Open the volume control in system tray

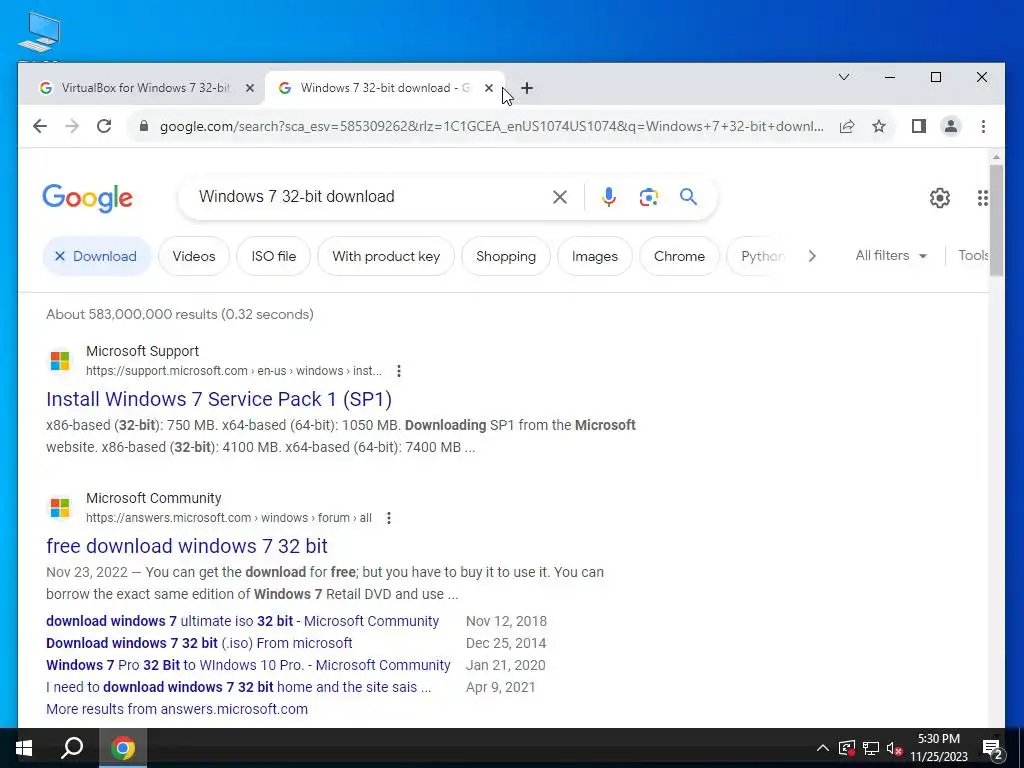tap(894, 748)
